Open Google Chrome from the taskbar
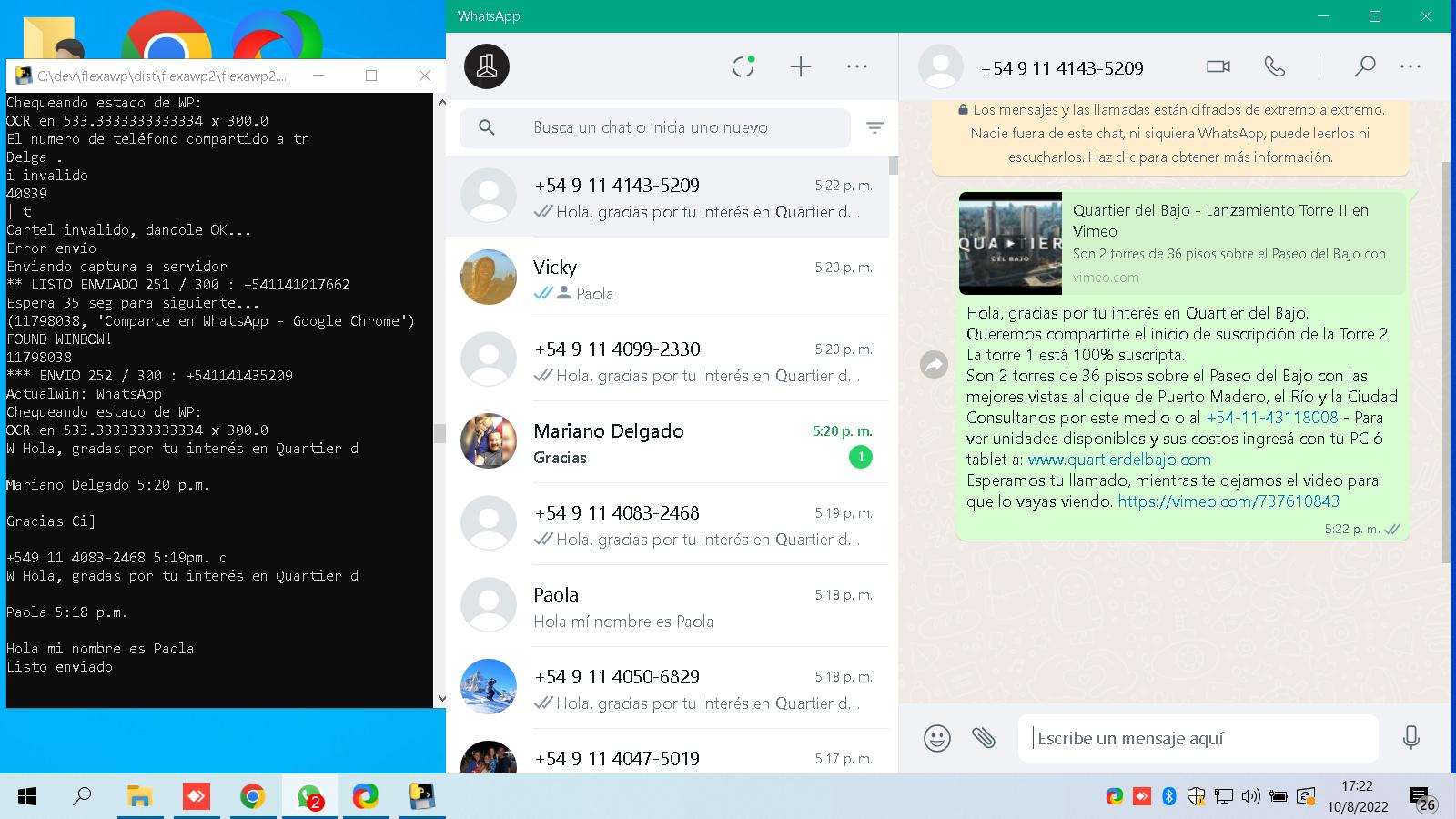The width and height of the screenshot is (1456, 819). [252, 797]
